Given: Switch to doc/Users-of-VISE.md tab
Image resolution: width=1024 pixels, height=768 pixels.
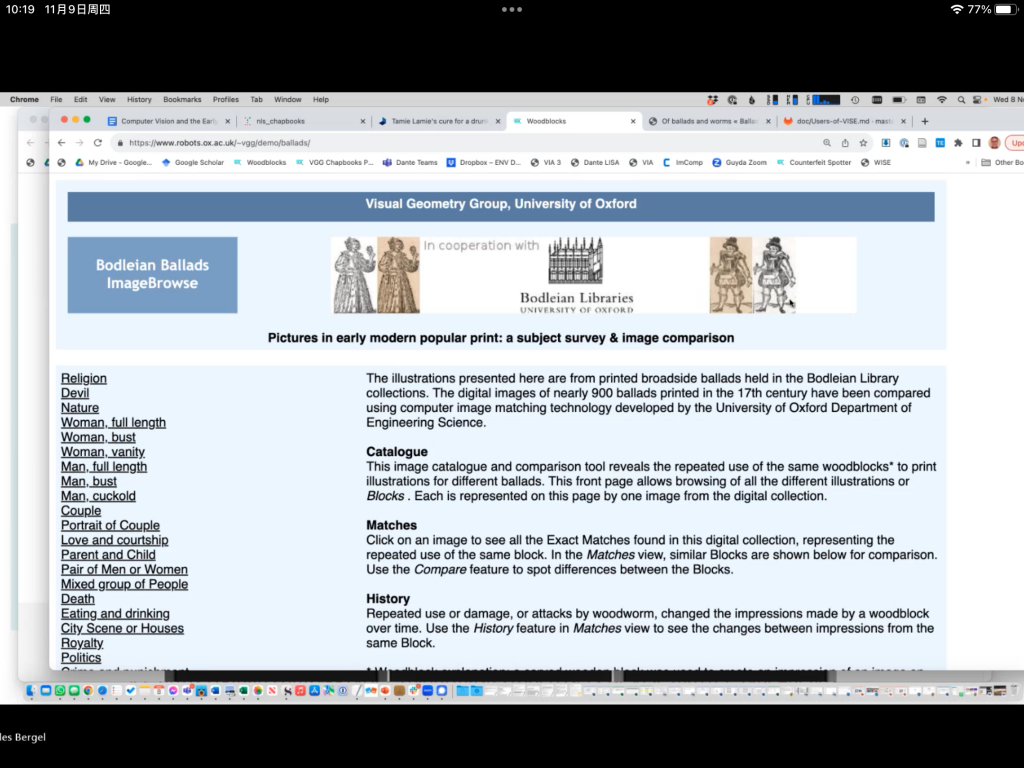Looking at the screenshot, I should tap(844, 121).
